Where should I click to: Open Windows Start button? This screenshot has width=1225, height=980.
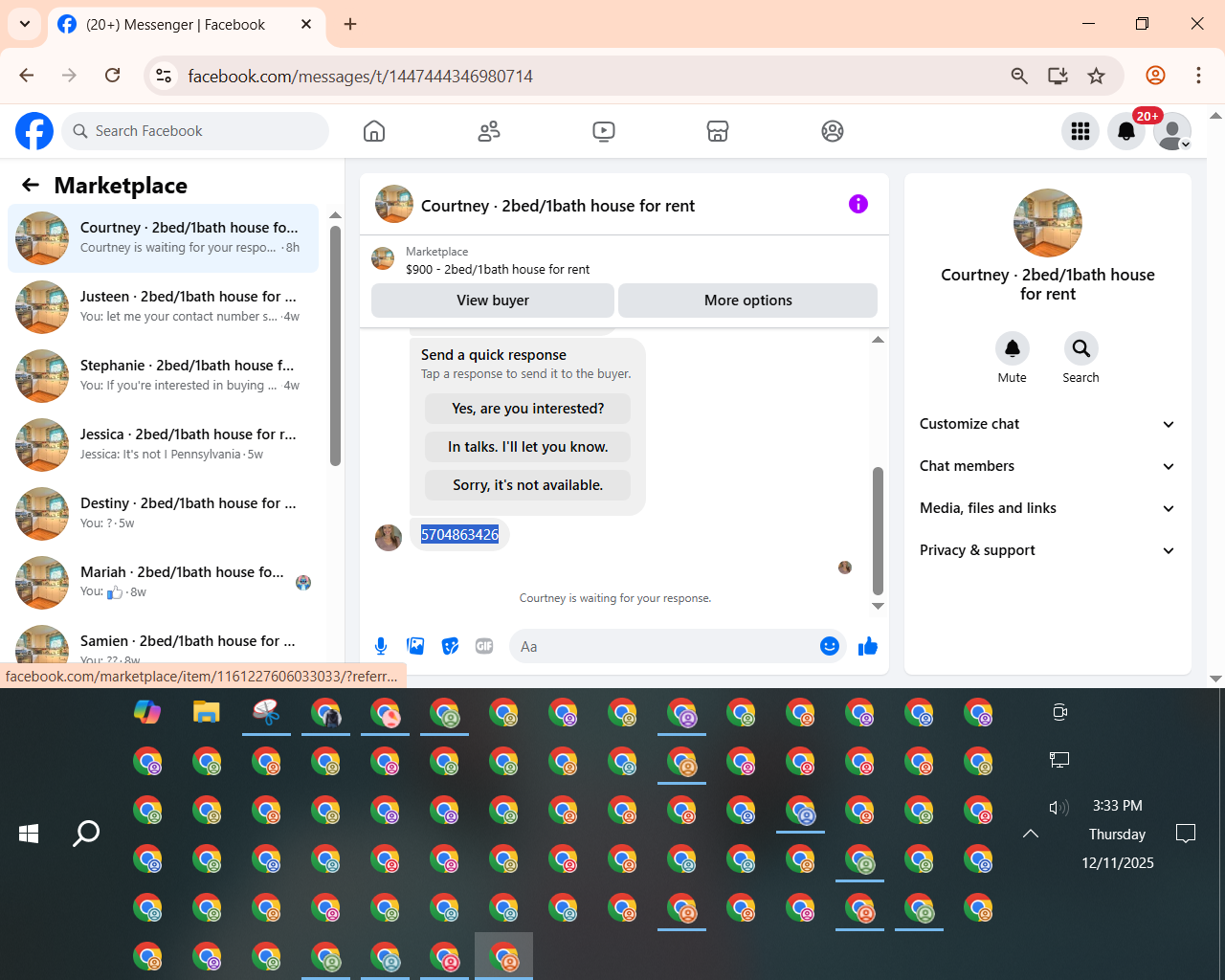[x=29, y=834]
